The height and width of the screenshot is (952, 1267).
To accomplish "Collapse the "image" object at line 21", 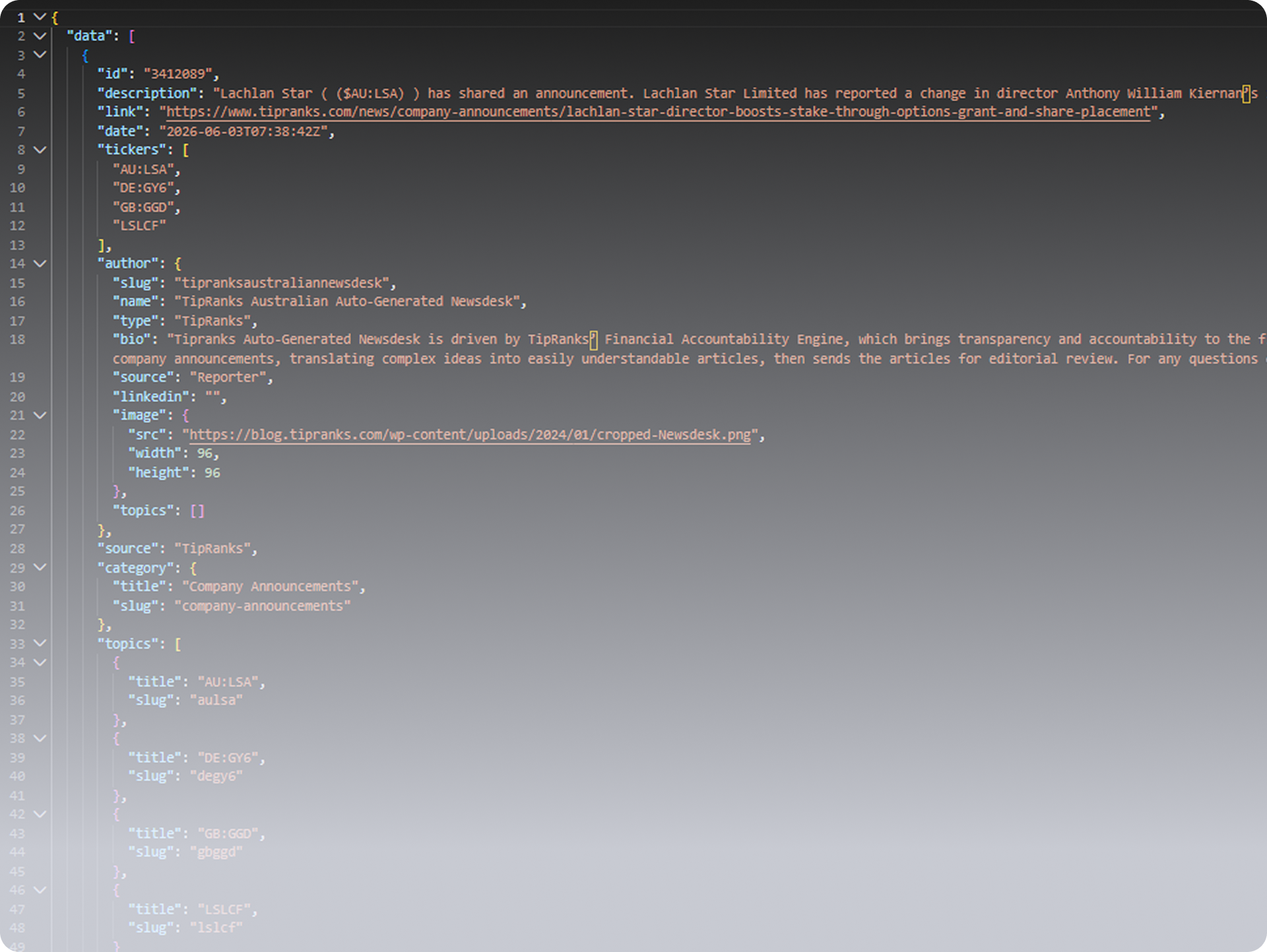I will 40,415.
